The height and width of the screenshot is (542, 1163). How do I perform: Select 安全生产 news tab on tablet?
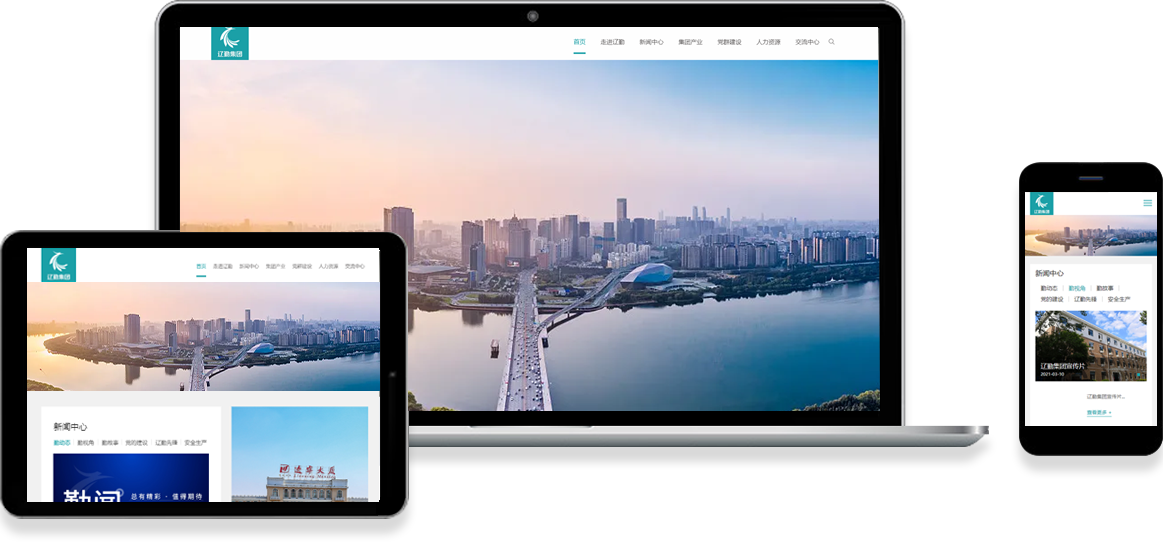point(195,442)
